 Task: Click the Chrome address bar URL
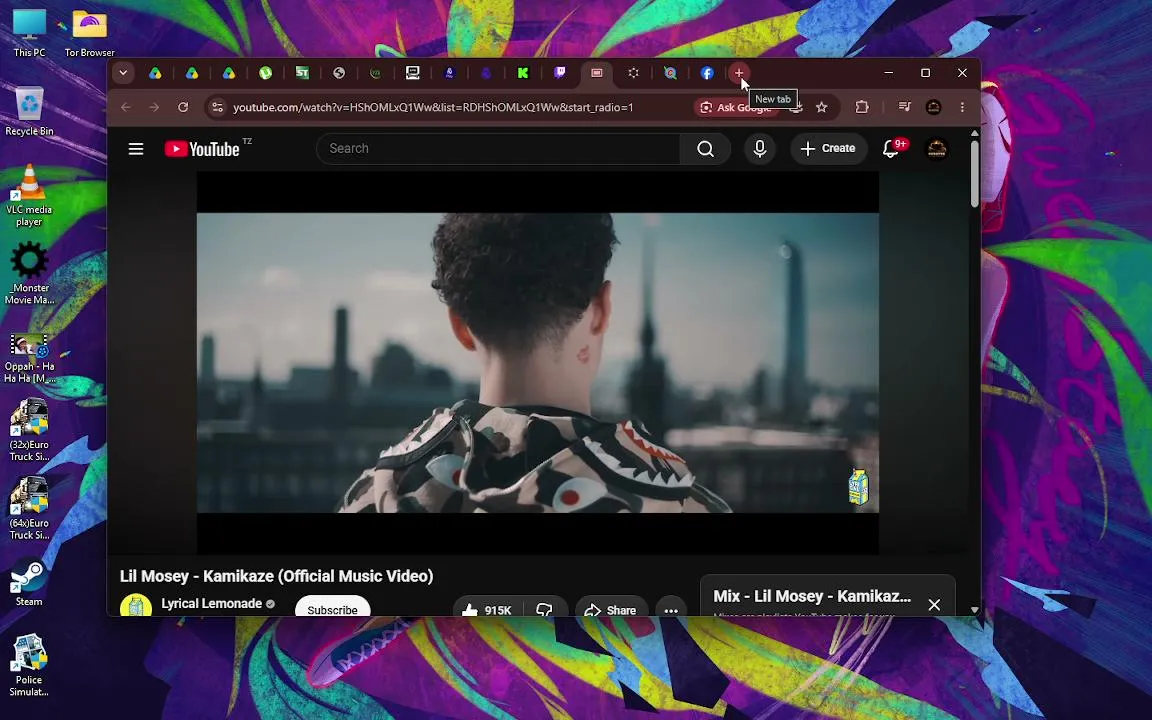point(433,107)
